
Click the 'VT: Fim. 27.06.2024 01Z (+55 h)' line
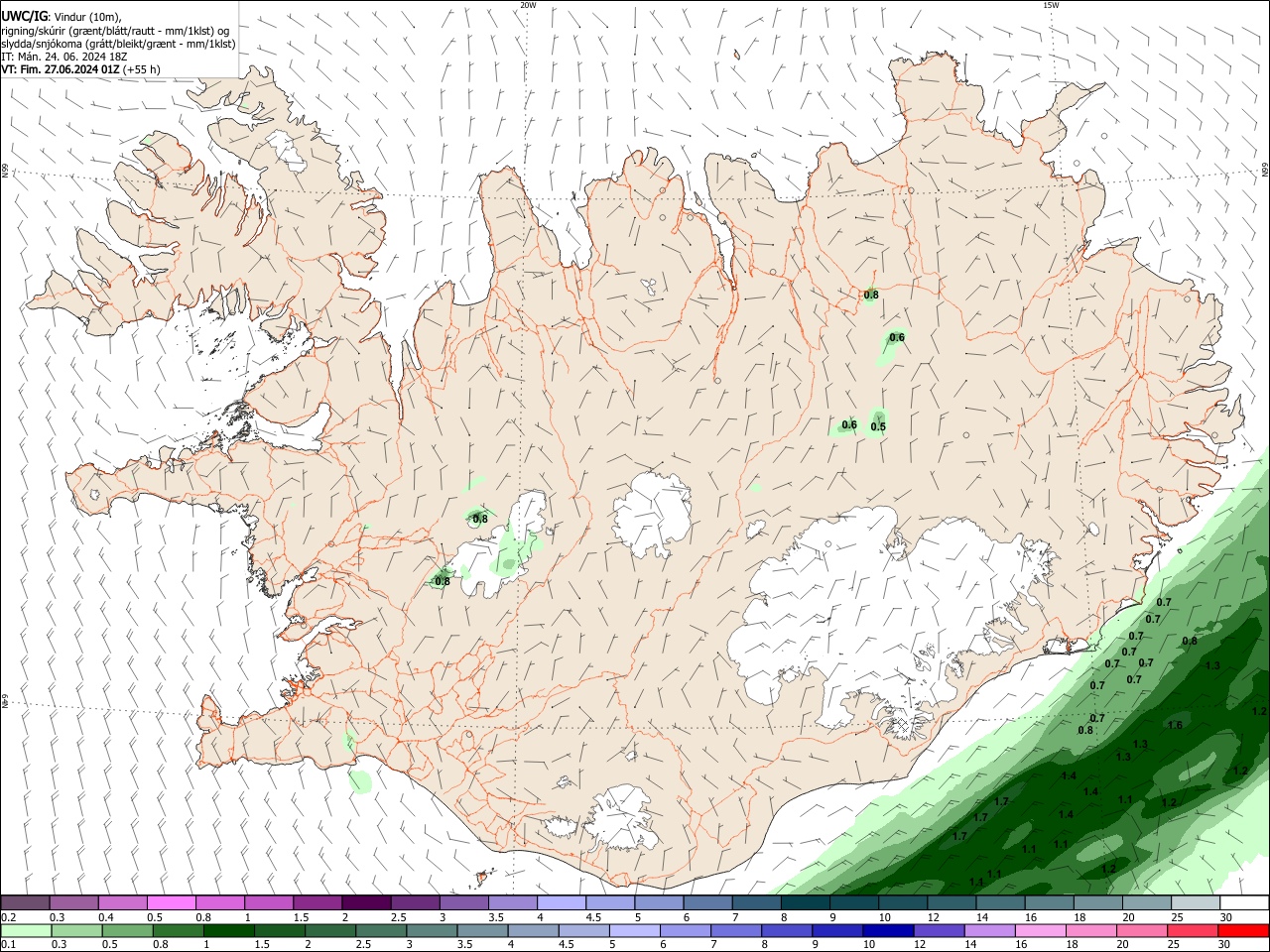click(81, 69)
